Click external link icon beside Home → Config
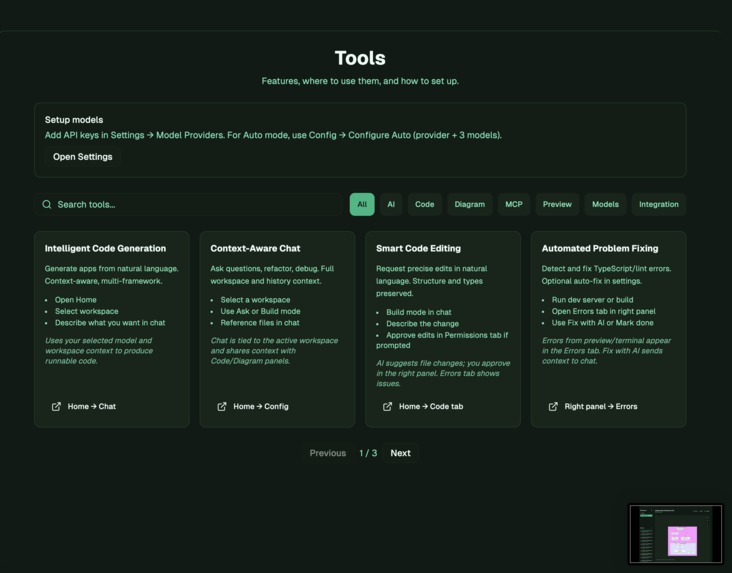732x573 pixels. point(222,406)
